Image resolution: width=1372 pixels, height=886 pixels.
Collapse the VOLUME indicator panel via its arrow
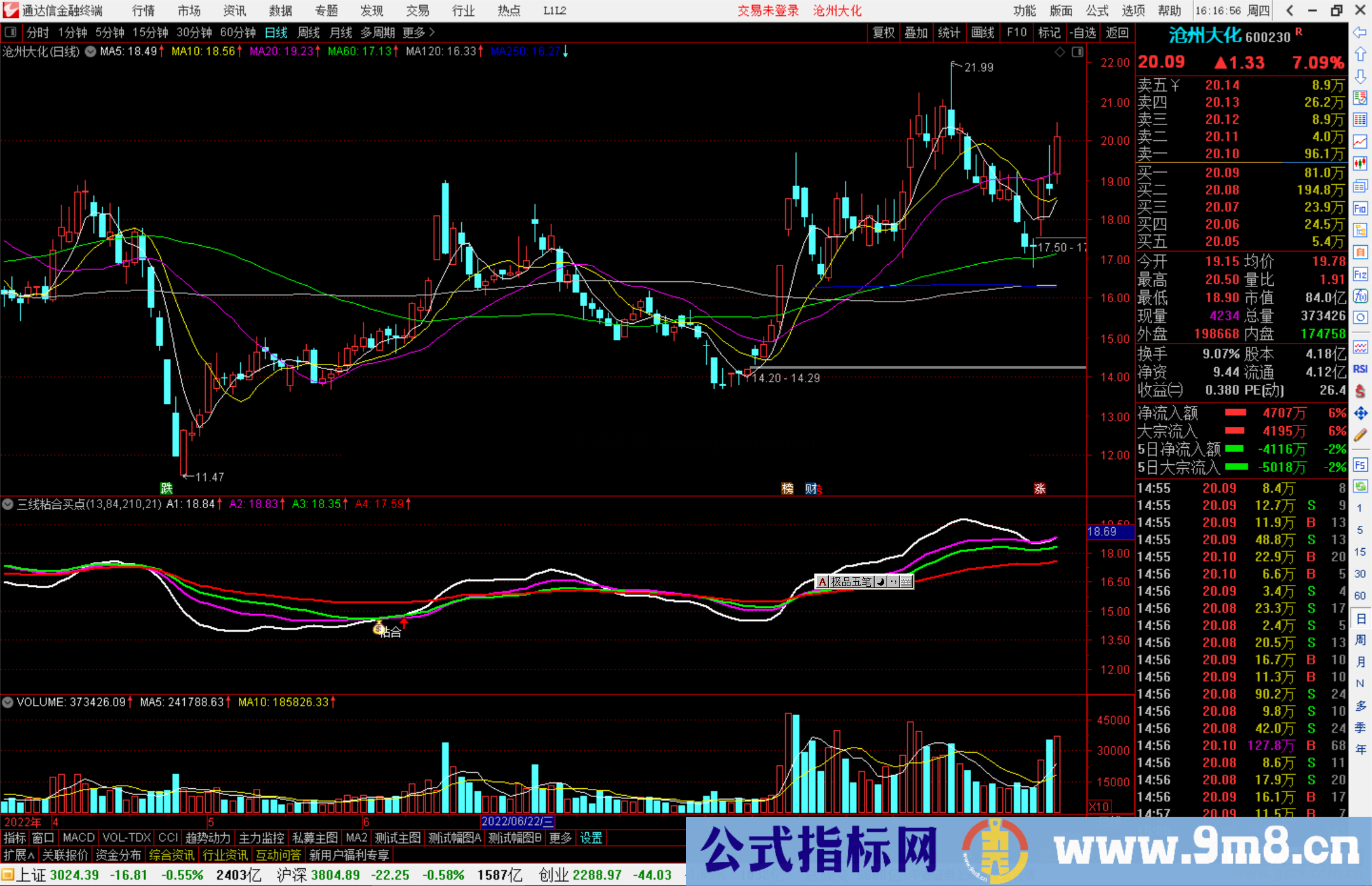tap(7, 702)
